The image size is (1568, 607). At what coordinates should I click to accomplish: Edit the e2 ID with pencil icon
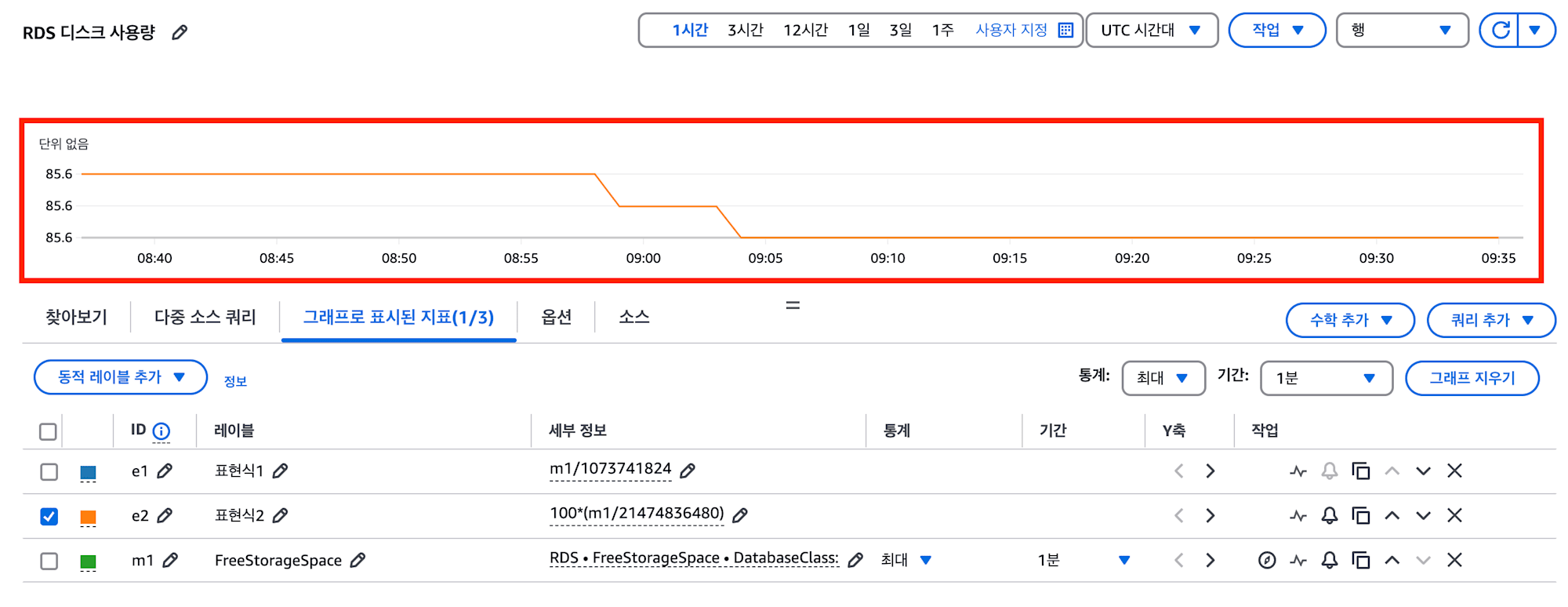pos(165,515)
